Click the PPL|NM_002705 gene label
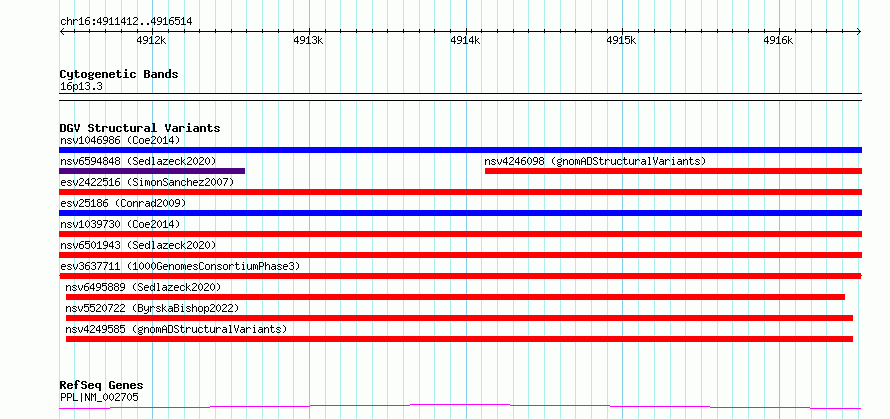Image resolution: width=890 pixels, height=419 pixels. [99, 397]
